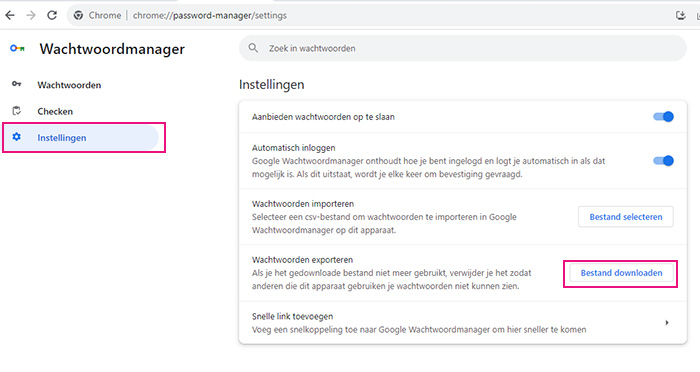This screenshot has width=700, height=372.
Task: Click the Snelle link toevoegen row text
Action: click(292, 316)
